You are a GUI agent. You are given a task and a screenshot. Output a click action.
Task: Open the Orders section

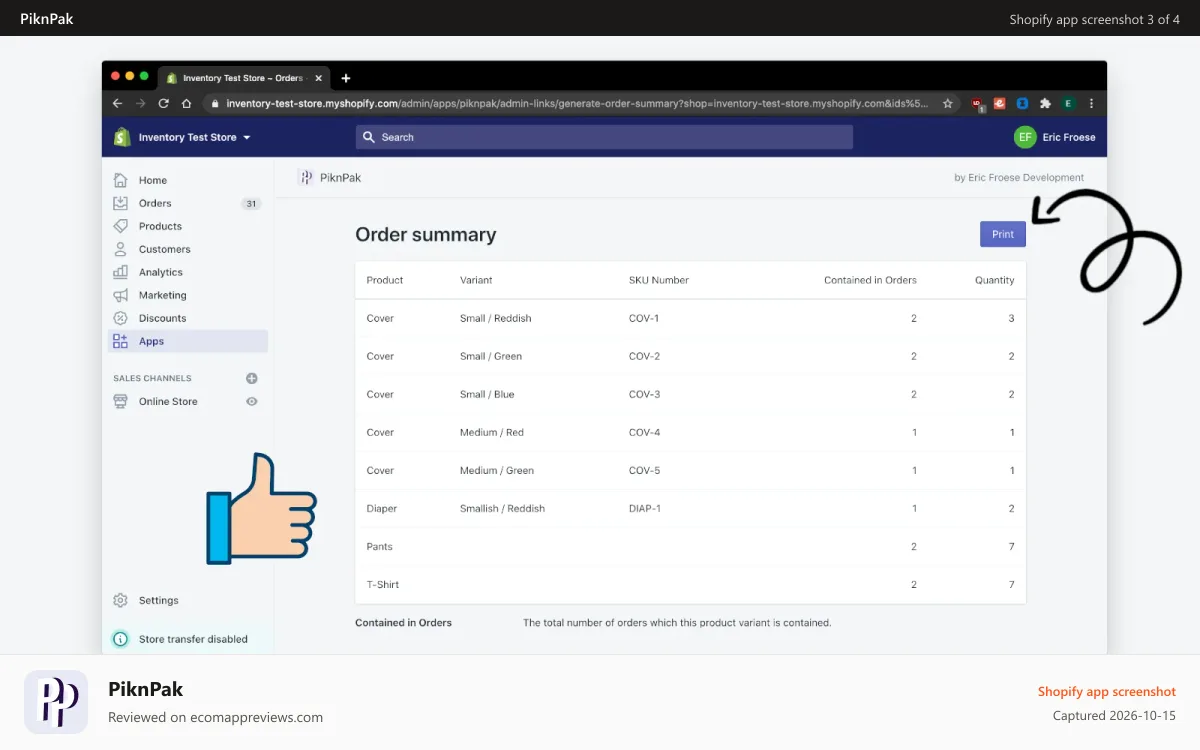[155, 203]
